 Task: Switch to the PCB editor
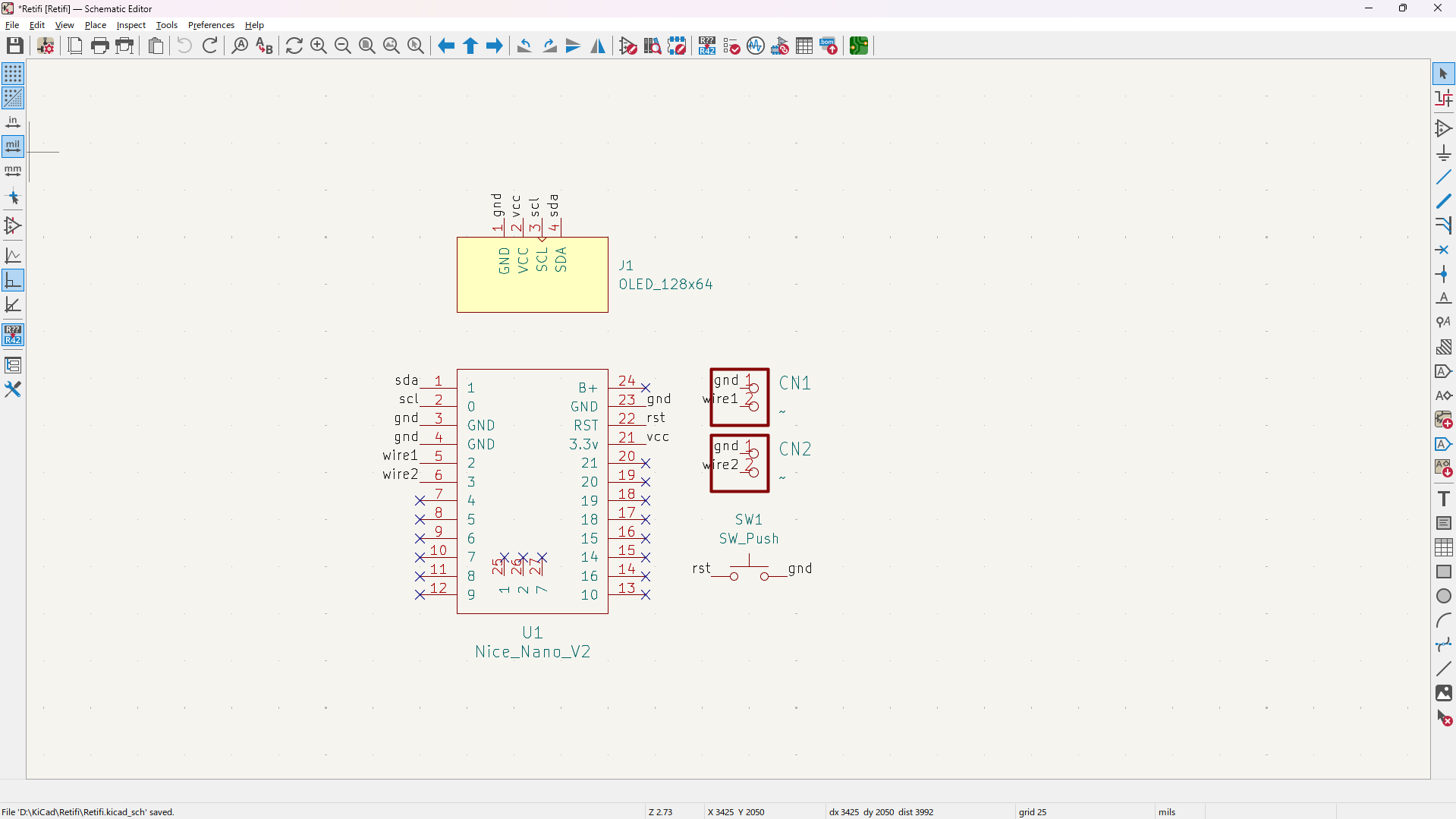858,46
